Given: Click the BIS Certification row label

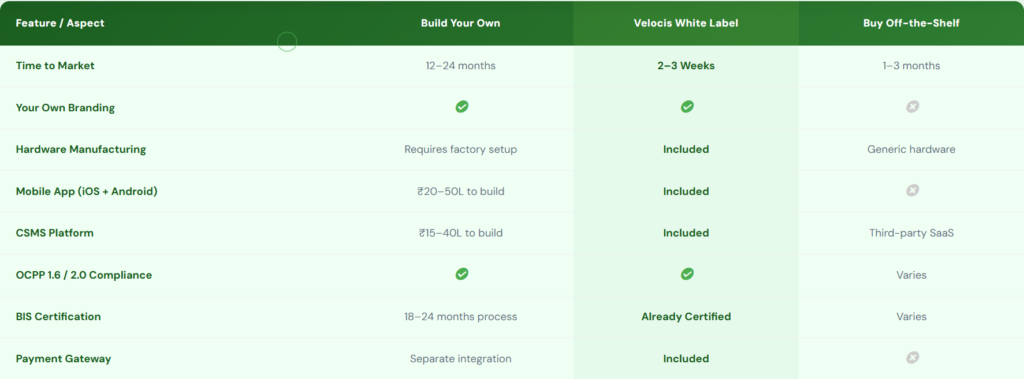Looking at the screenshot, I should [x=58, y=316].
